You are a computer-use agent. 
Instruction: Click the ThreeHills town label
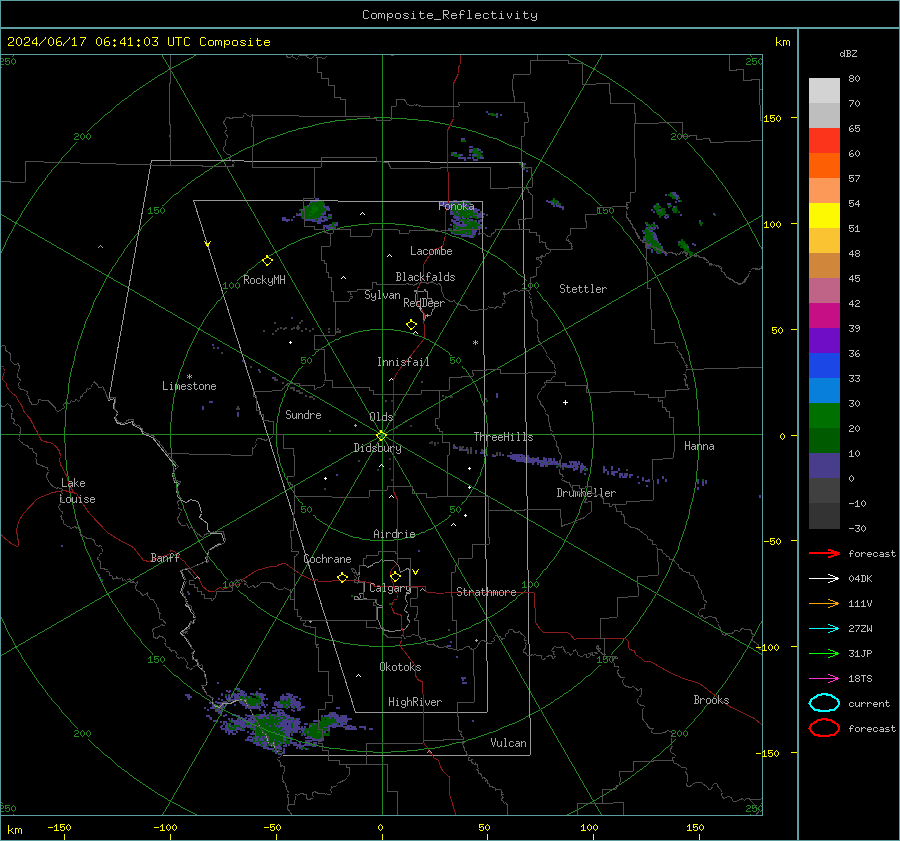tap(503, 437)
